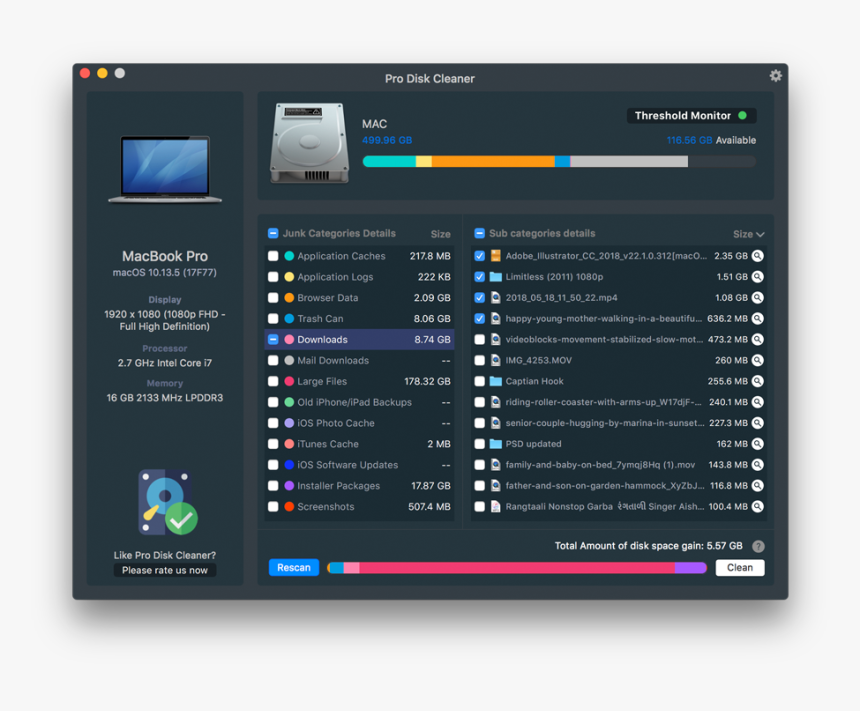Click Total Amount of disk space gain text
Image resolution: width=860 pixels, height=711 pixels.
point(648,546)
